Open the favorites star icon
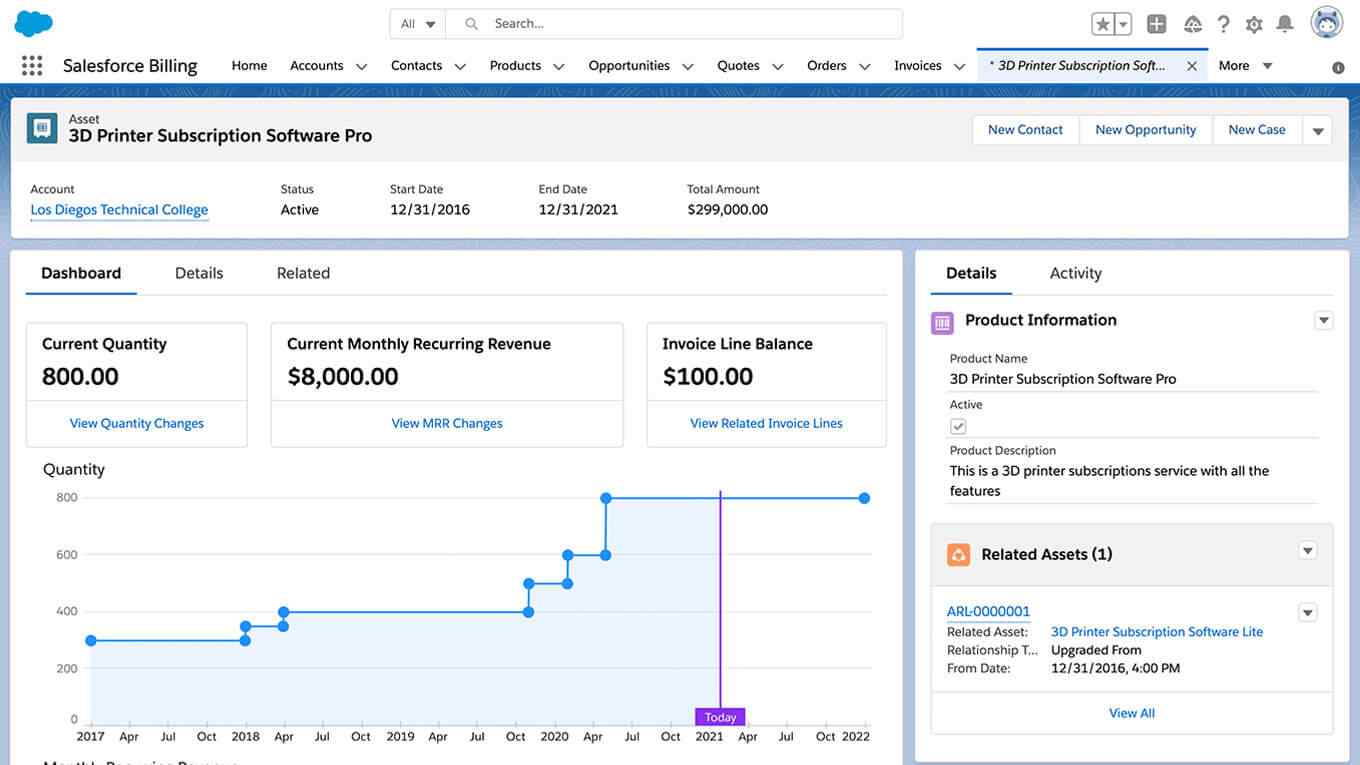This screenshot has height=765, width=1360. click(x=1102, y=24)
